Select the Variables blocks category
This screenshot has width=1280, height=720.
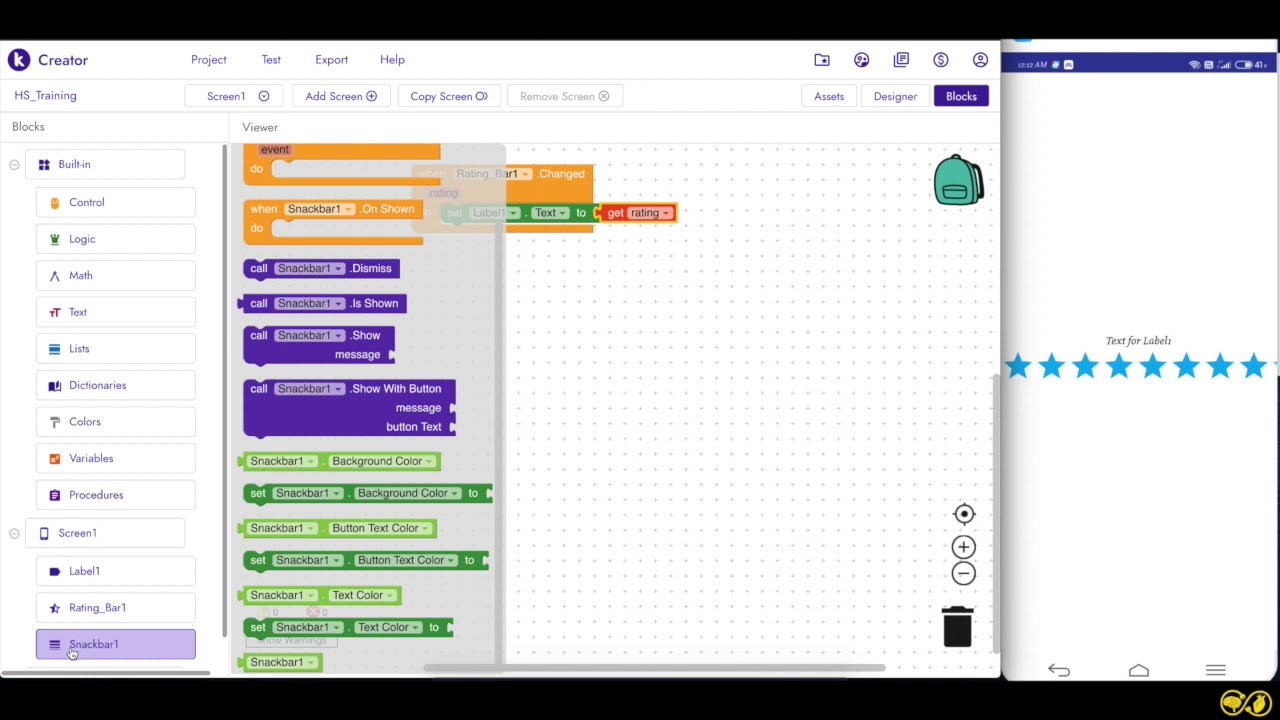pos(116,458)
